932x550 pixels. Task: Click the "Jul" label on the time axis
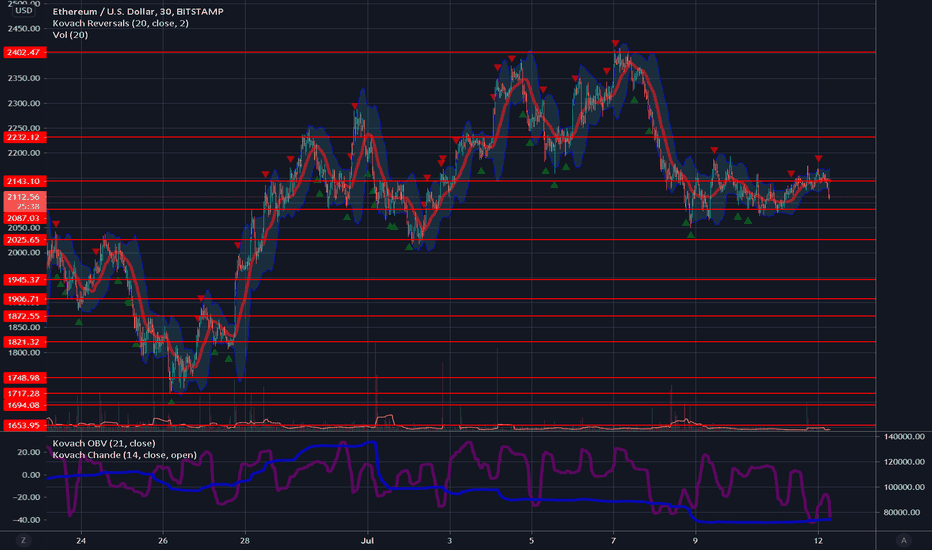(367, 540)
